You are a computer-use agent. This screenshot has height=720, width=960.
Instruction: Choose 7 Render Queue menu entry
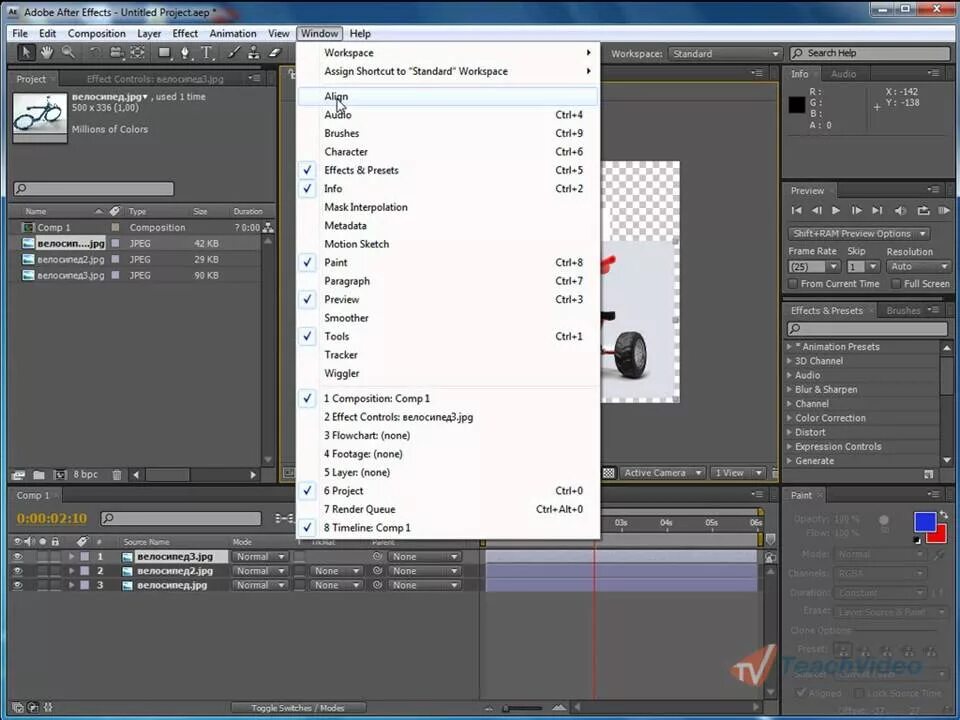click(x=447, y=509)
